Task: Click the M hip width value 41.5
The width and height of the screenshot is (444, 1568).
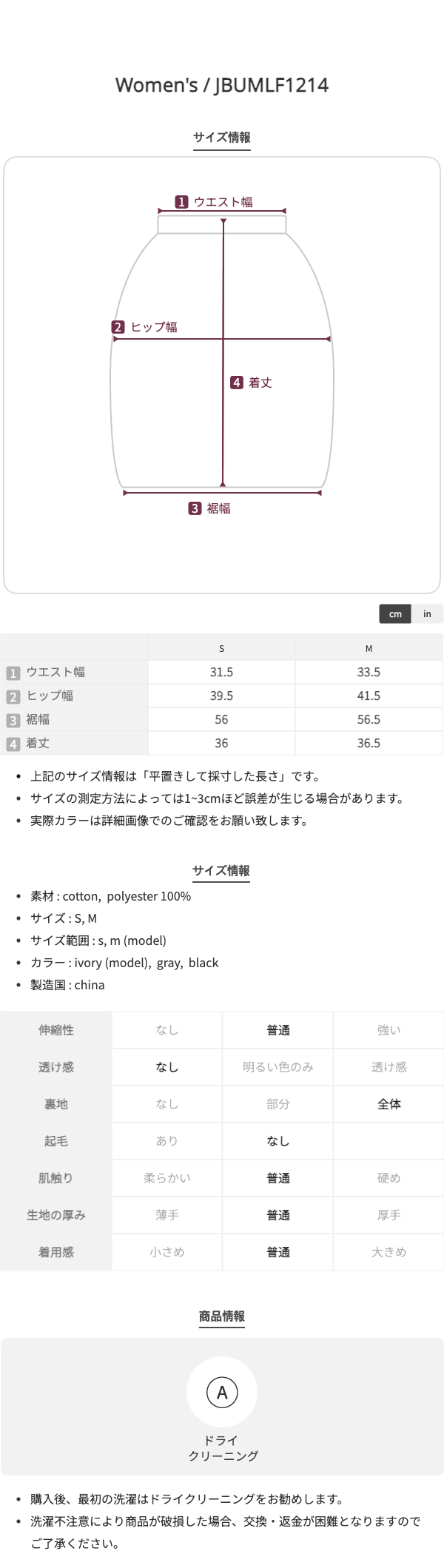Action: coord(369,696)
